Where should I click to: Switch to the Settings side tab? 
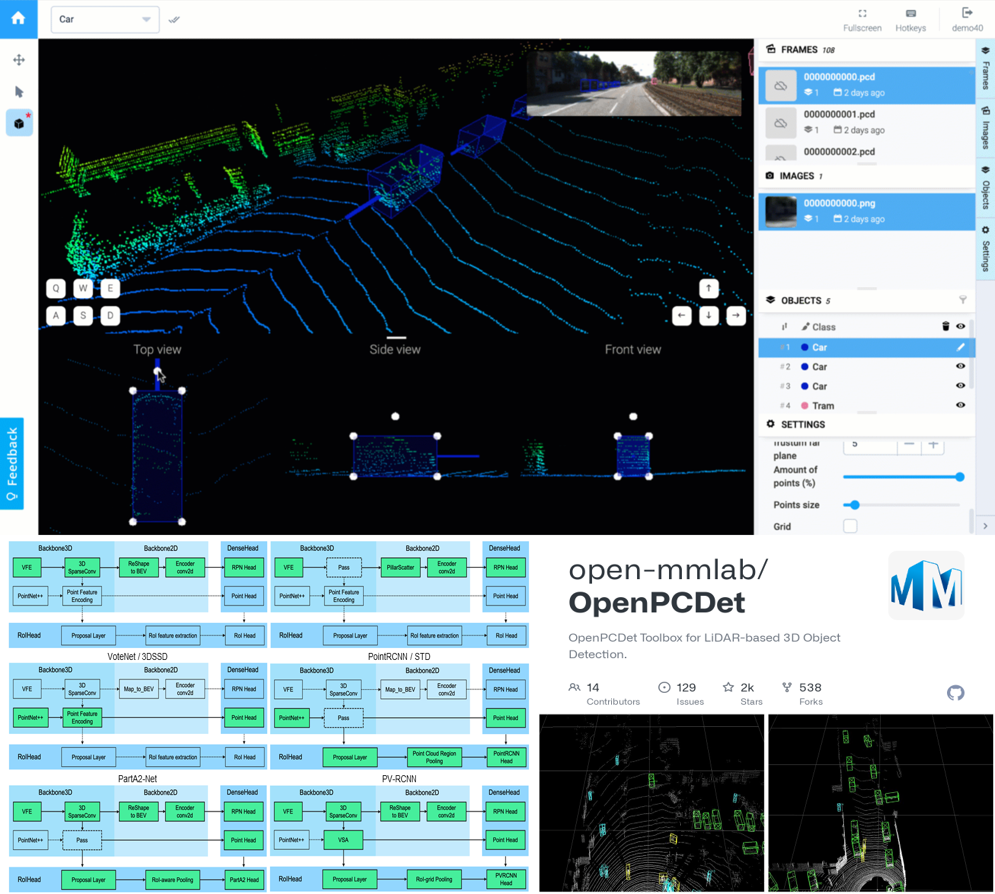coord(985,249)
